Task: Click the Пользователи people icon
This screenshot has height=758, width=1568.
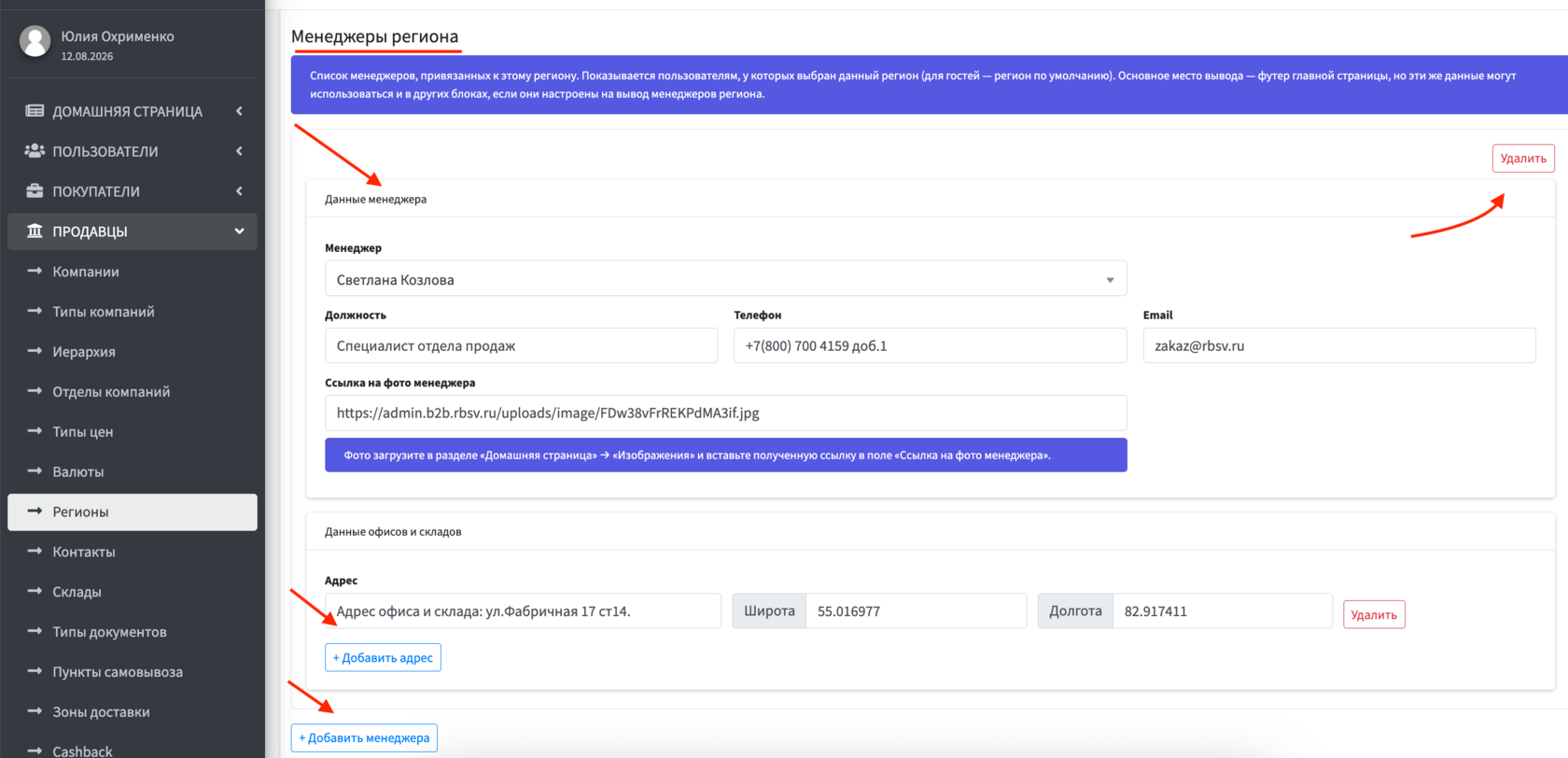Action: pyautogui.click(x=35, y=150)
